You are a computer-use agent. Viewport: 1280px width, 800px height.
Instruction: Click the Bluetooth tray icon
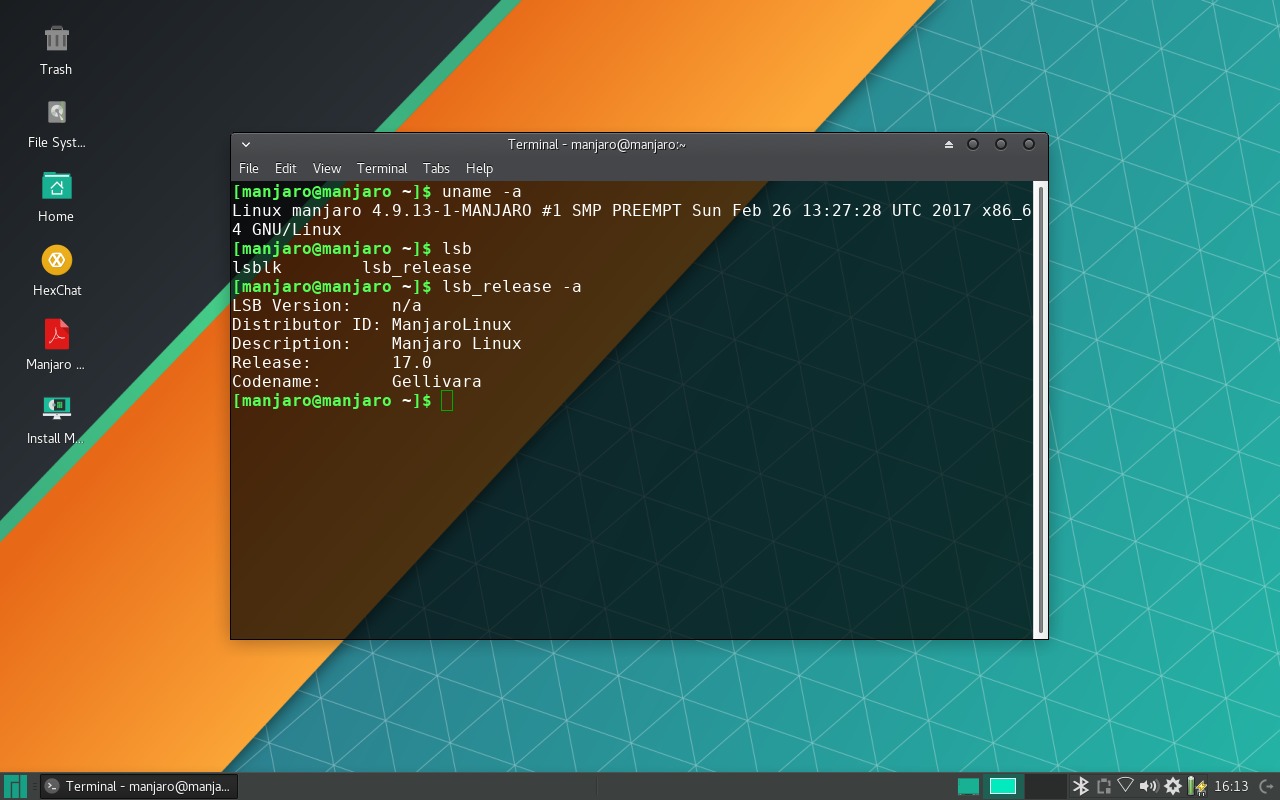point(1080,786)
